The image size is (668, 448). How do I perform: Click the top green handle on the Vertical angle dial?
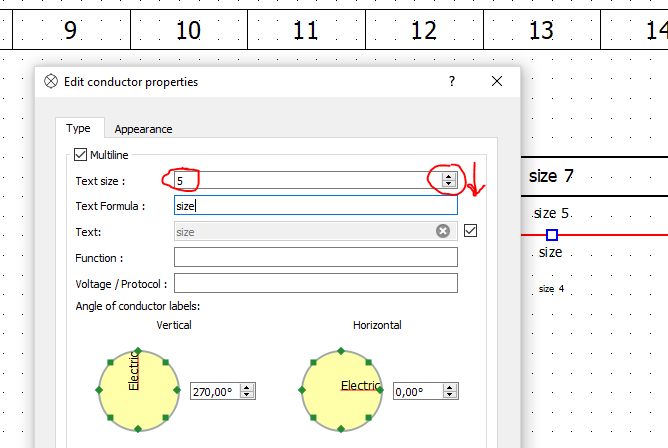click(x=138, y=351)
